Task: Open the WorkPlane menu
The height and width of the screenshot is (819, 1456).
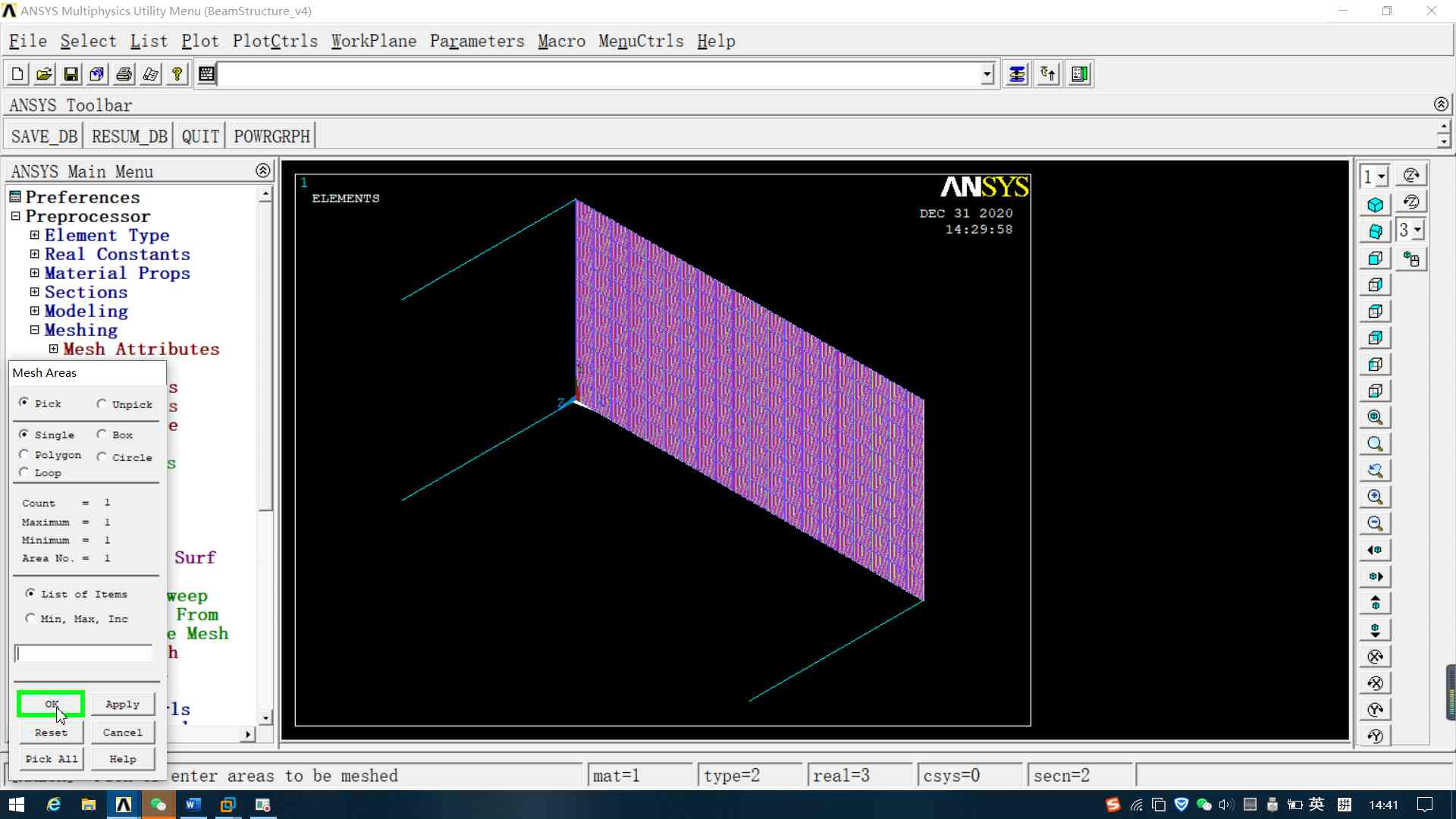Action: tap(373, 41)
